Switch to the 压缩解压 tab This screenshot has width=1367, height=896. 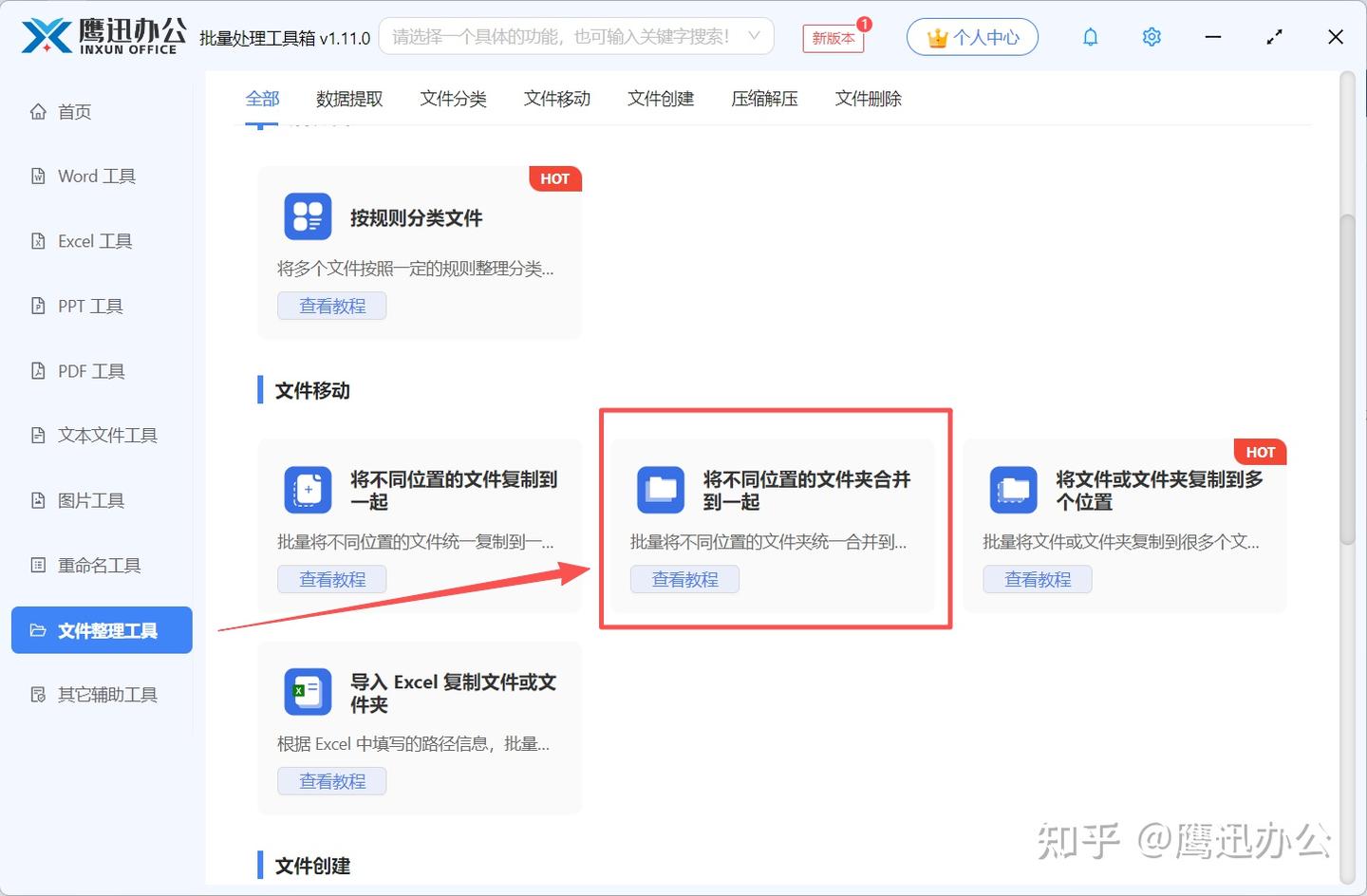[764, 98]
